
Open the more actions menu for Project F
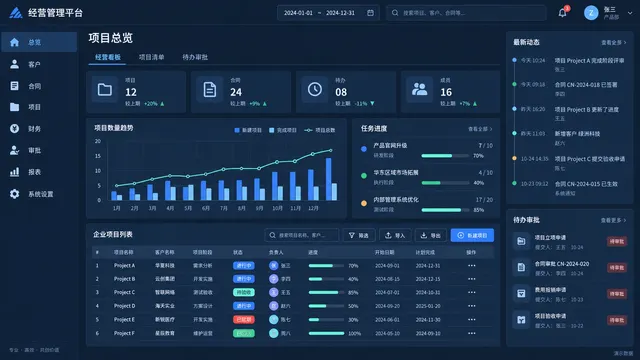pos(472,333)
